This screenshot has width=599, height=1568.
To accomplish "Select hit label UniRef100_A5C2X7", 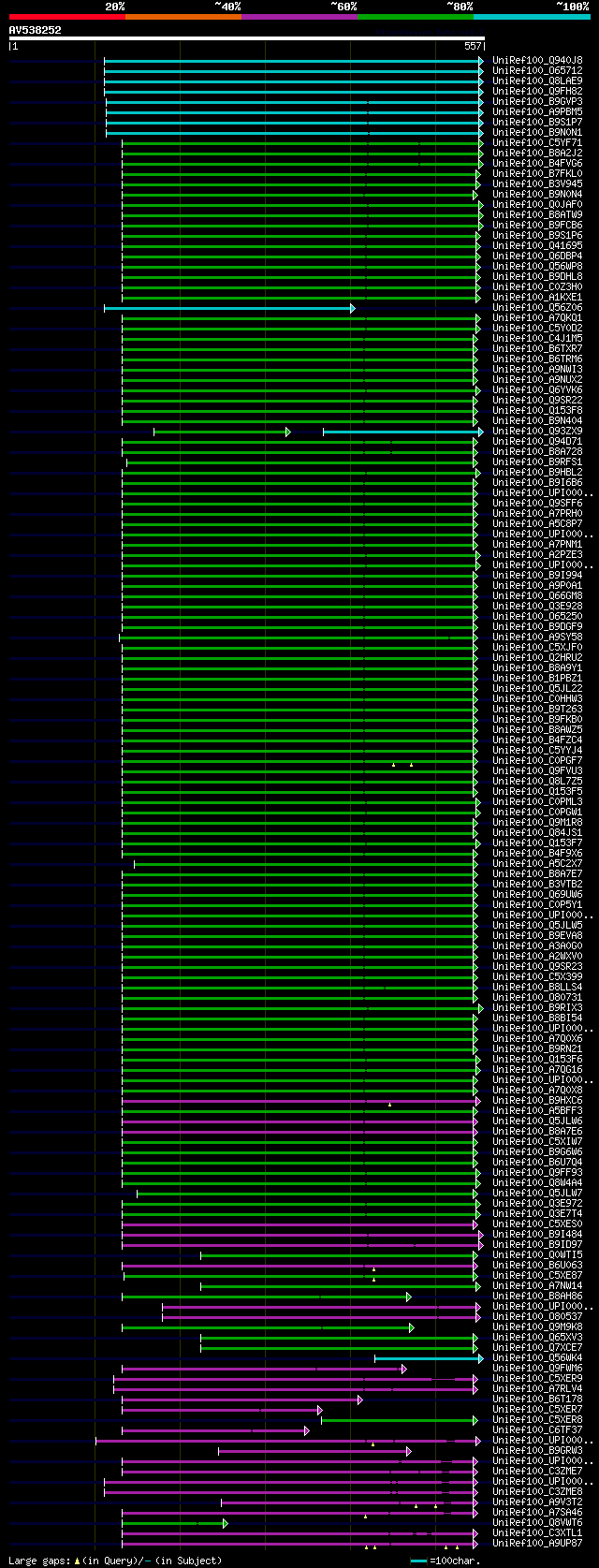I will 537,863.
